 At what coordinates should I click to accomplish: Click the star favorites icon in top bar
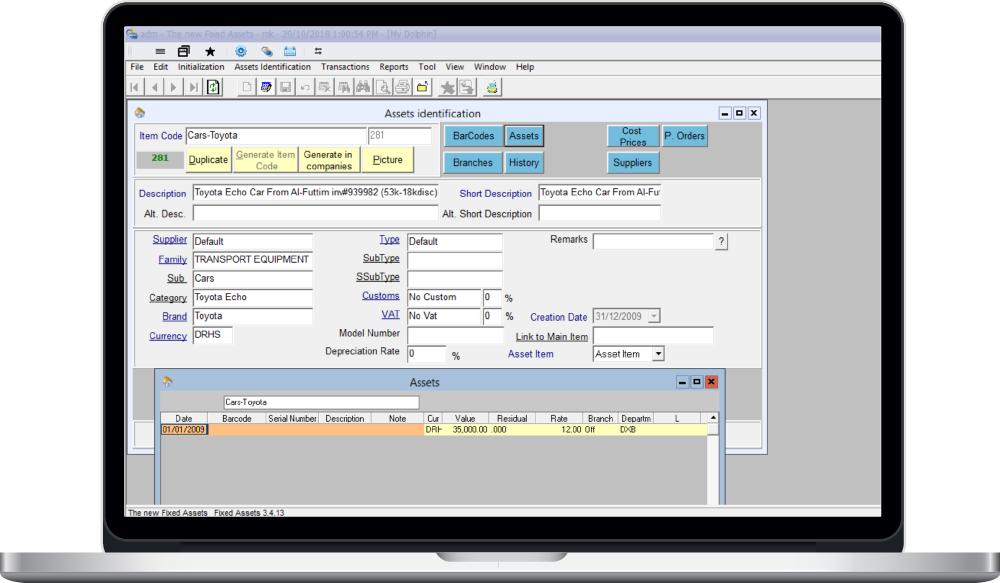tap(210, 51)
